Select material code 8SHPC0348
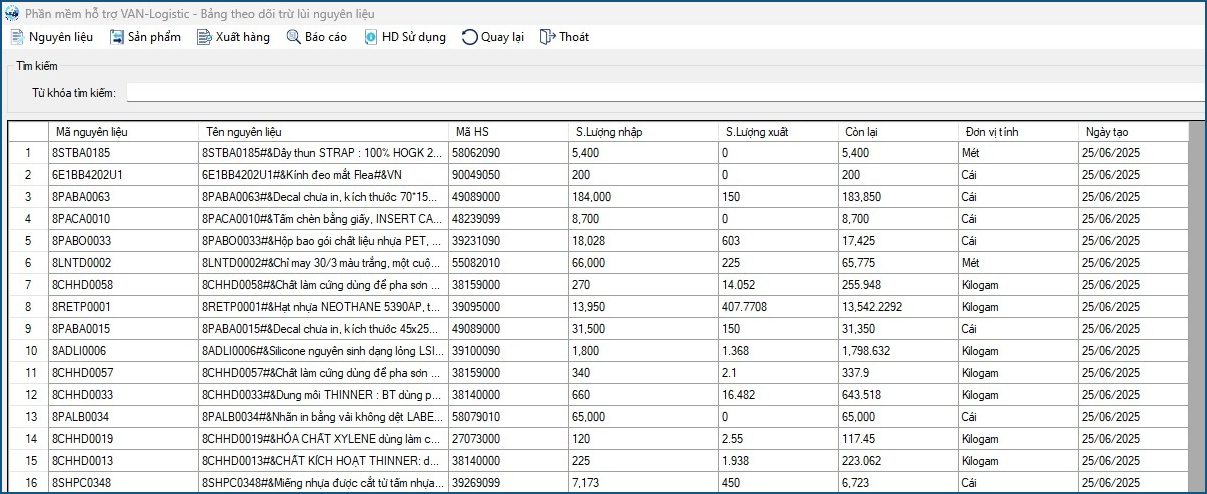The image size is (1207, 494). (x=123, y=483)
